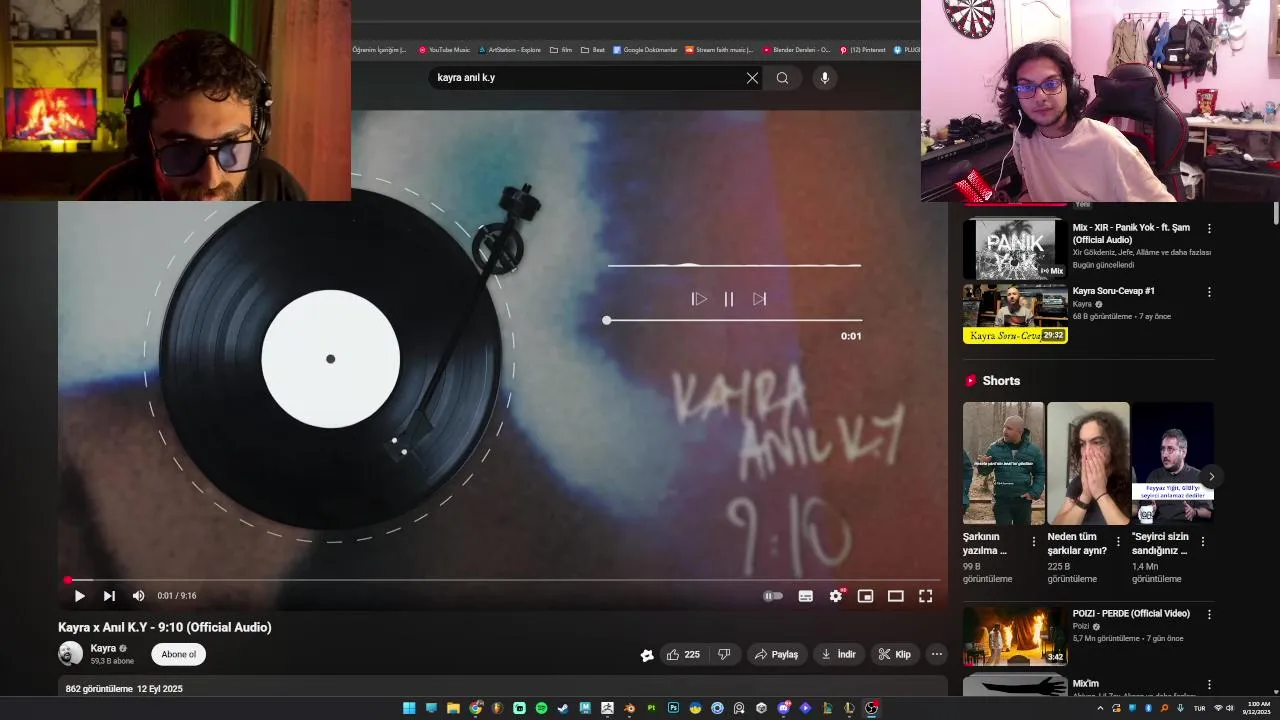Click the in-video pause overlay icon
This screenshot has height=720, width=1280.
tap(729, 299)
